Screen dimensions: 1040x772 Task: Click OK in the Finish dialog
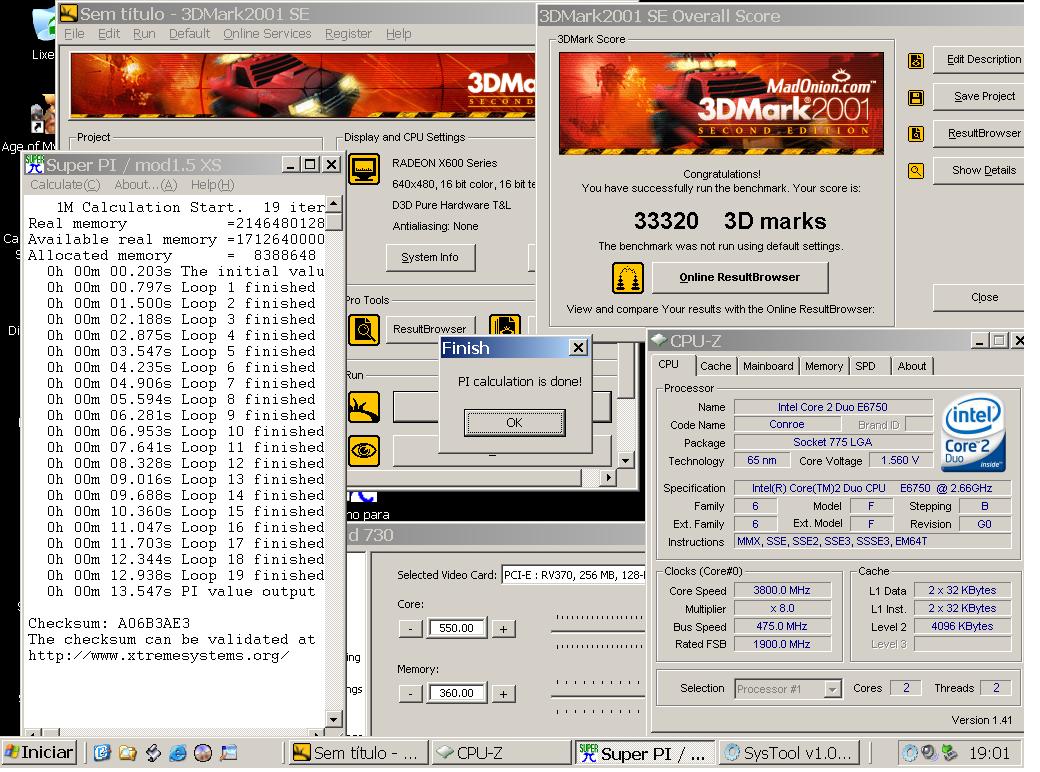pyautogui.click(x=514, y=423)
